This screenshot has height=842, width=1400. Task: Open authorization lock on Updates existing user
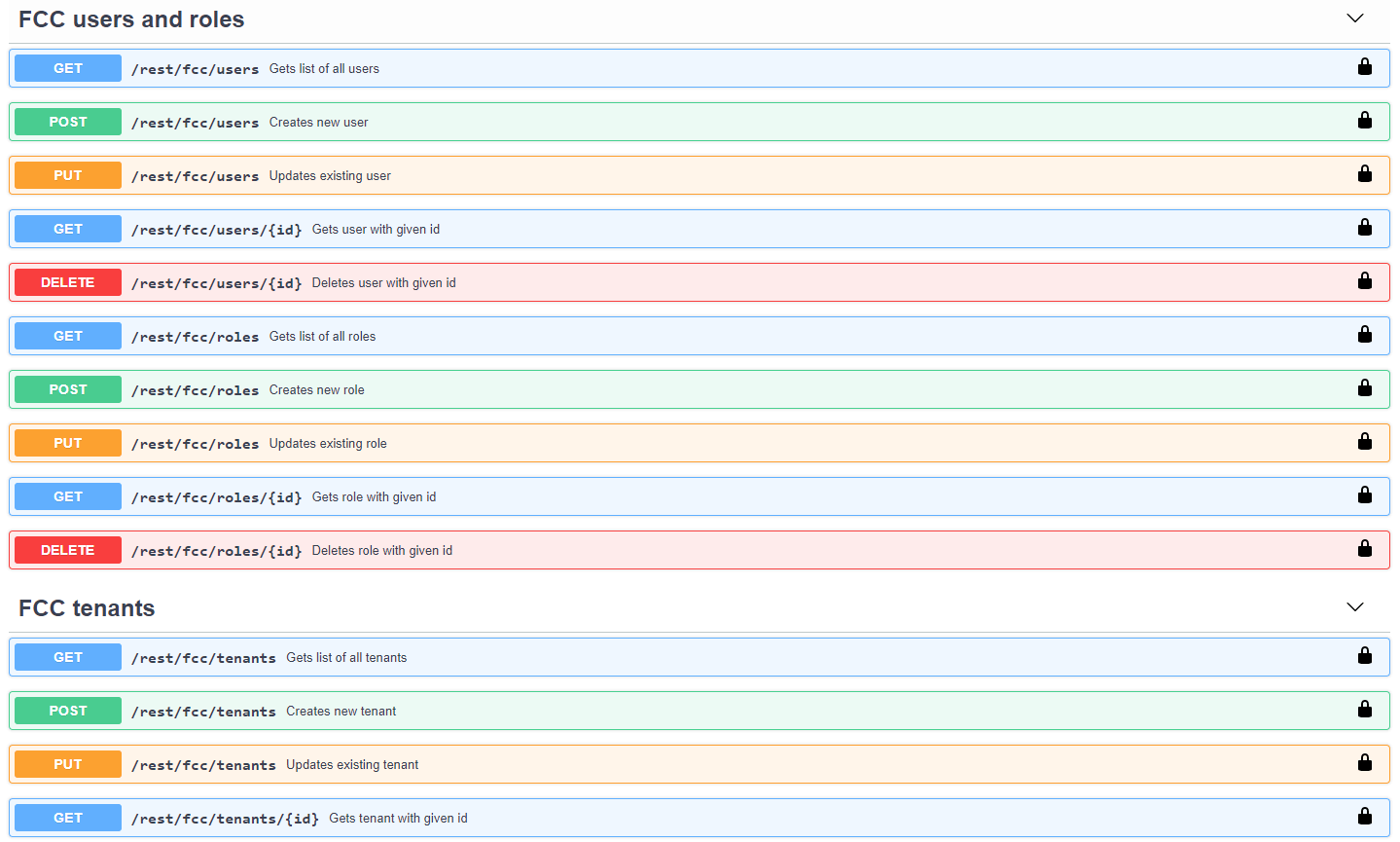coord(1364,174)
